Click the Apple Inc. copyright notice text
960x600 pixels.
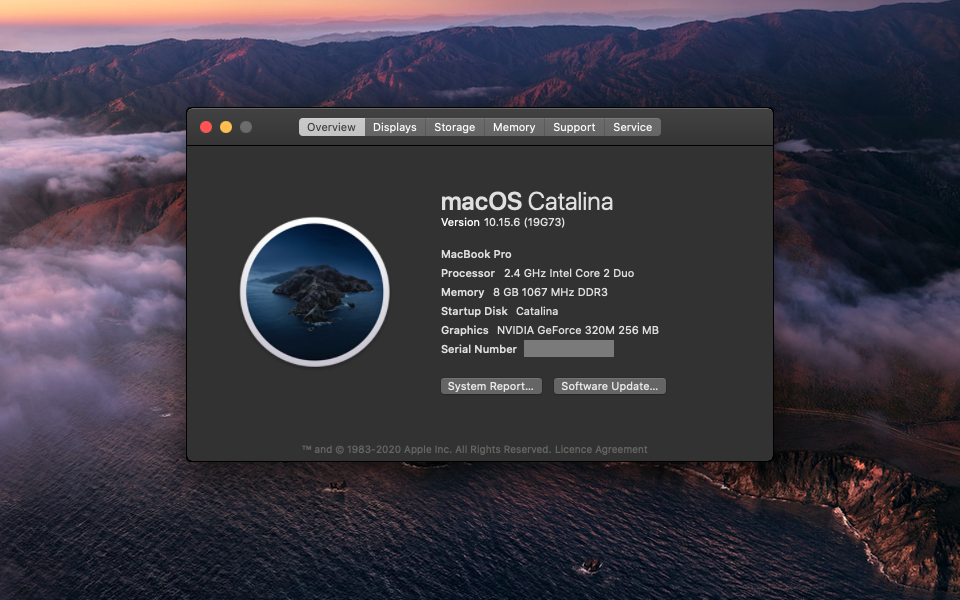427,449
